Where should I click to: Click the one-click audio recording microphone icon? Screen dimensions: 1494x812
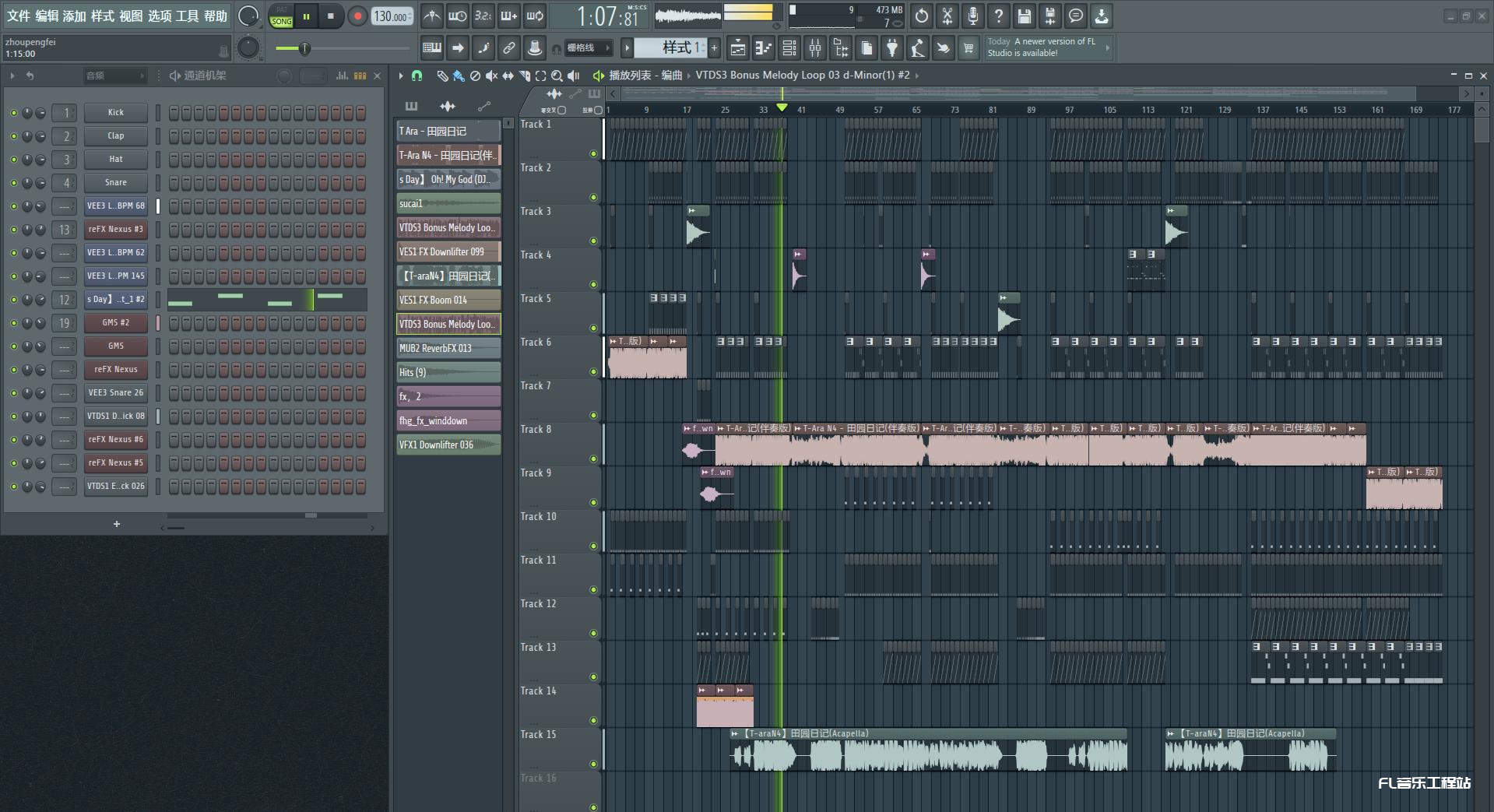973,16
